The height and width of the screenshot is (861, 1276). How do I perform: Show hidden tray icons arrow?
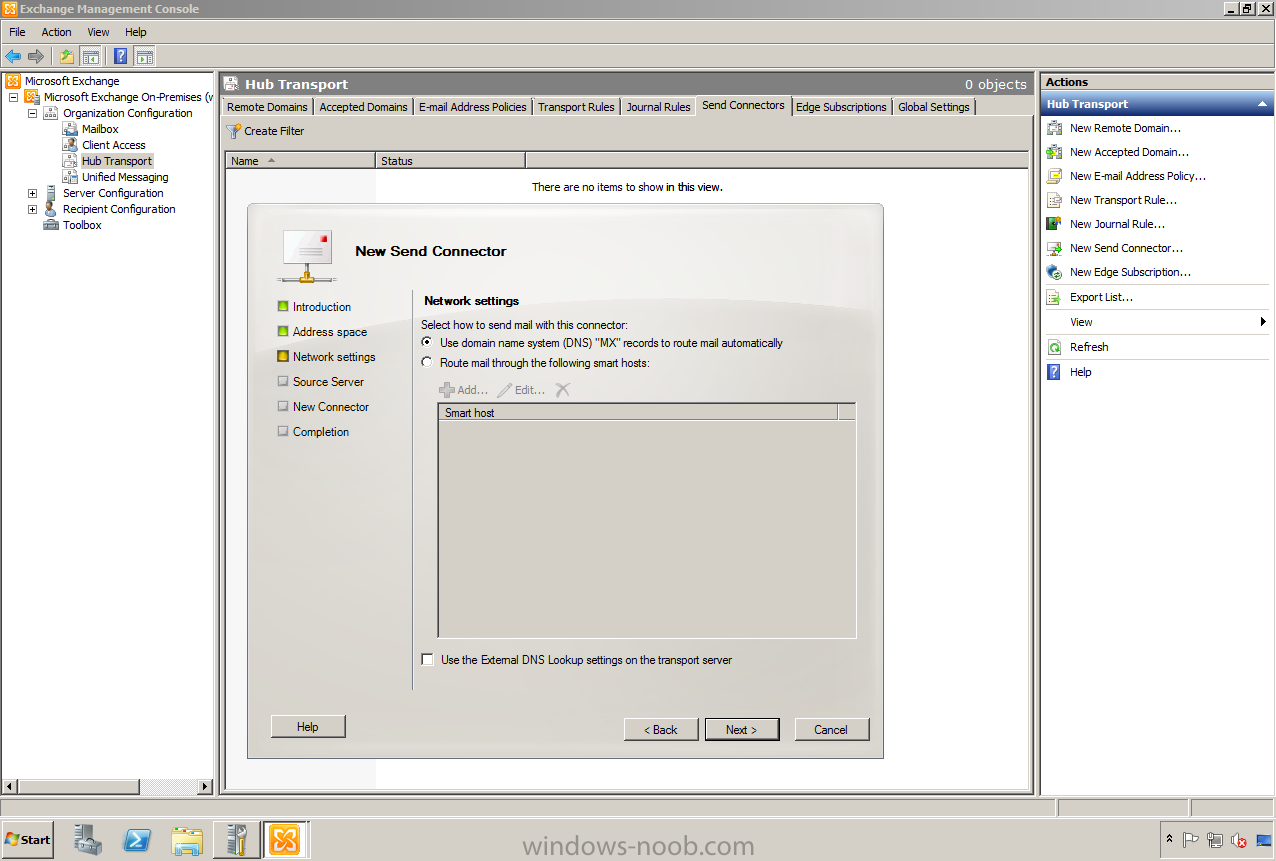[1169, 840]
